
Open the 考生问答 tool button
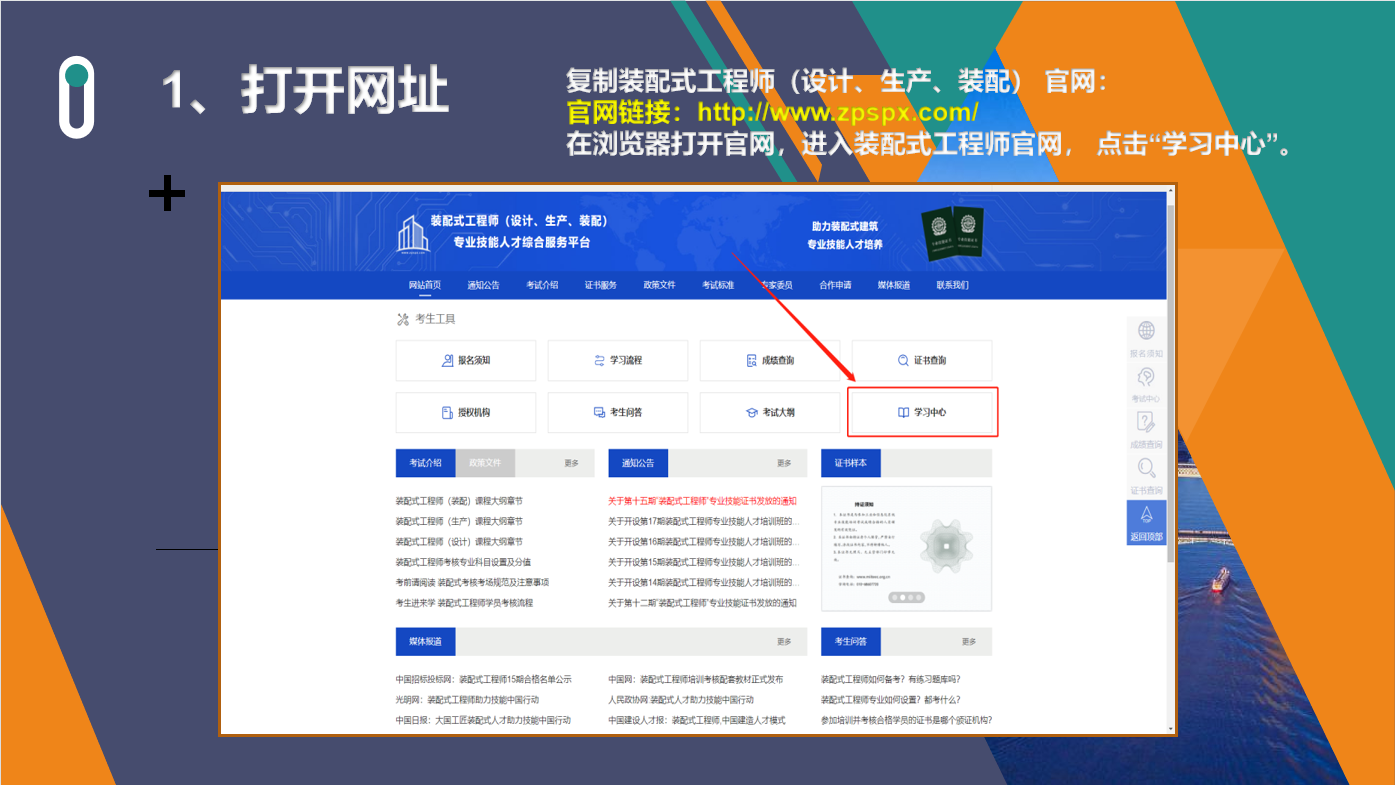pos(617,412)
